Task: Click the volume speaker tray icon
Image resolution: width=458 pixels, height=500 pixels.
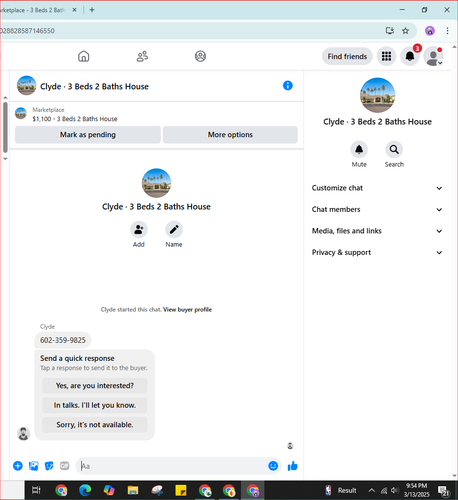Action: 395,490
